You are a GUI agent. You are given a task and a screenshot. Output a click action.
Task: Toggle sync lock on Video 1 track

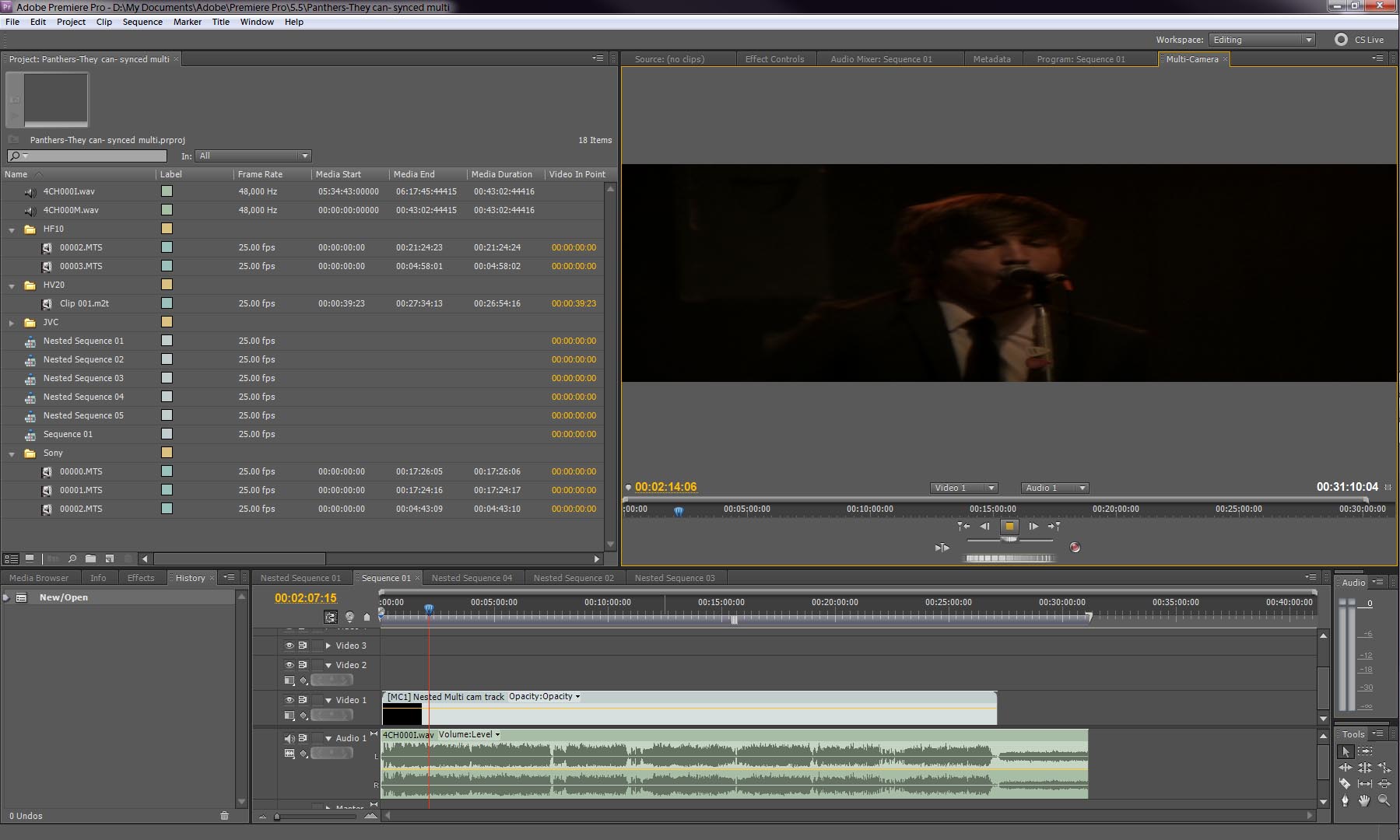303,700
